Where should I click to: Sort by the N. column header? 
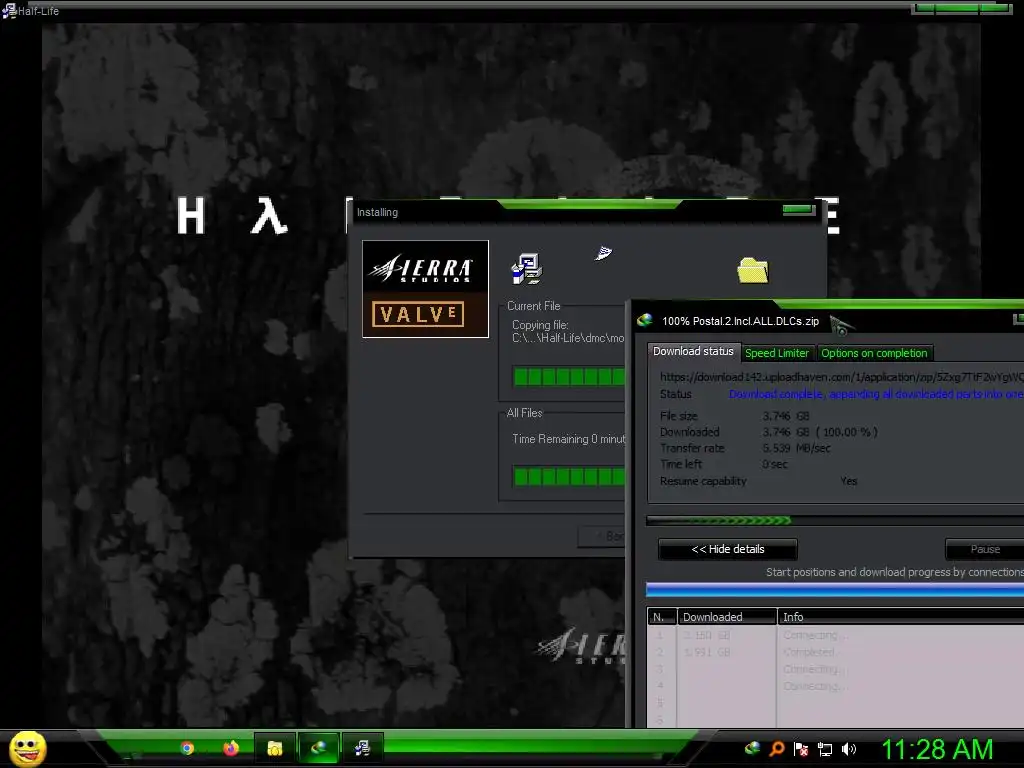point(662,616)
